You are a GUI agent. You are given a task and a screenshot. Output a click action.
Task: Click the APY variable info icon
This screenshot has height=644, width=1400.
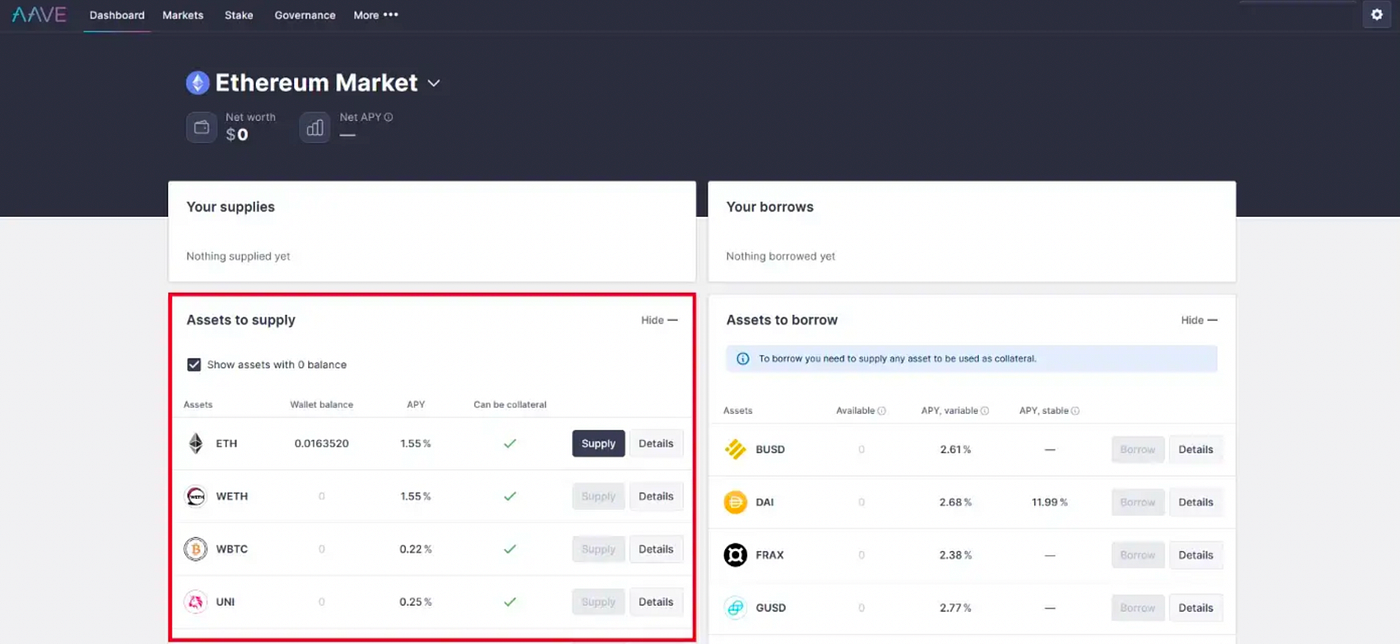[985, 411]
